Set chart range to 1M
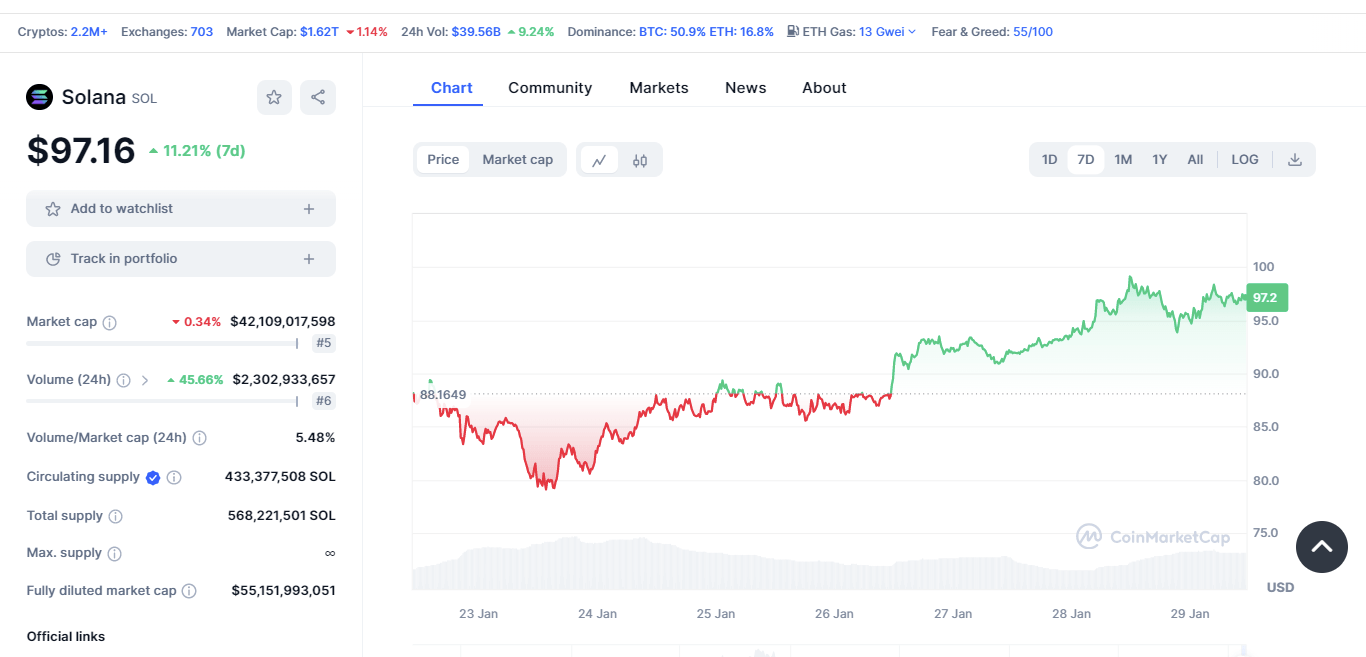 click(1123, 160)
